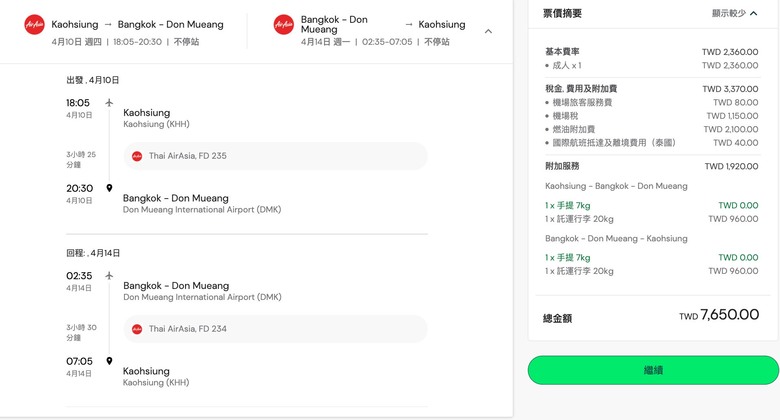Image resolution: width=780 pixels, height=420 pixels.
Task: Click the TWD 2,100.00 fuel surcharge value
Action: click(731, 129)
